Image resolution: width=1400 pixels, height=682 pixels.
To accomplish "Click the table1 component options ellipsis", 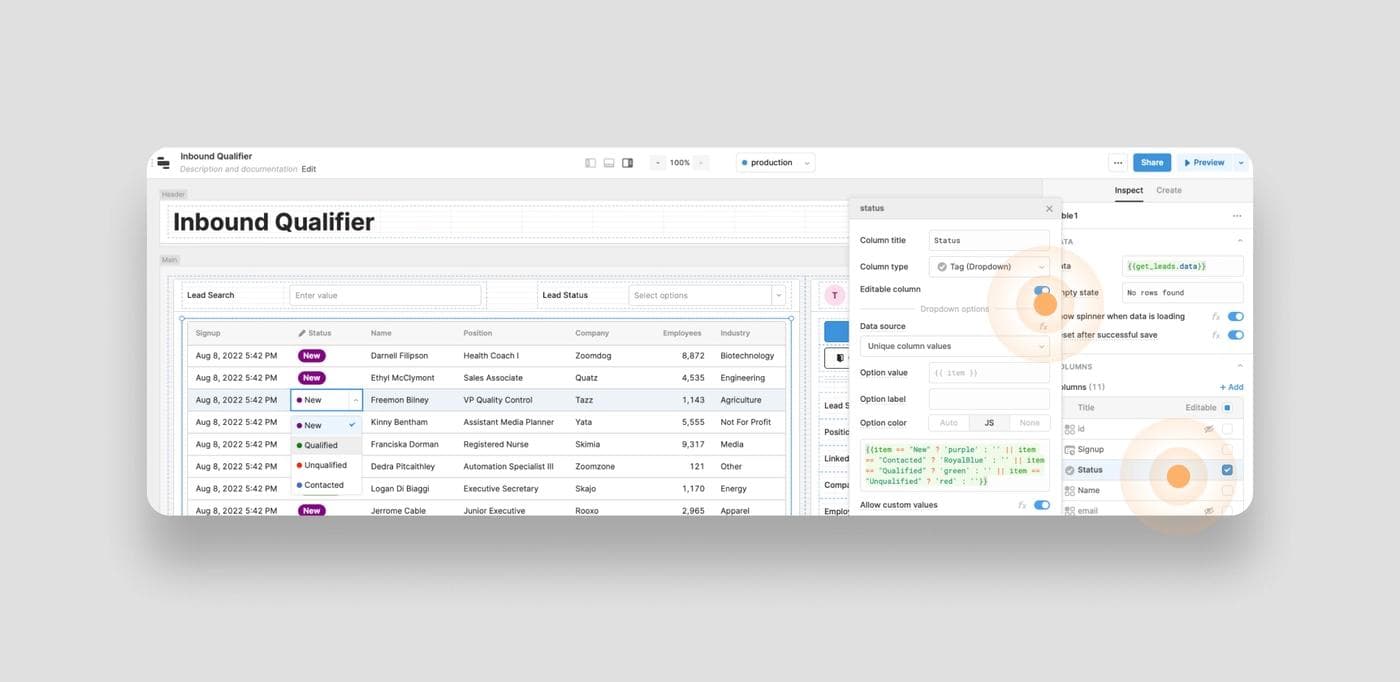I will [1237, 216].
